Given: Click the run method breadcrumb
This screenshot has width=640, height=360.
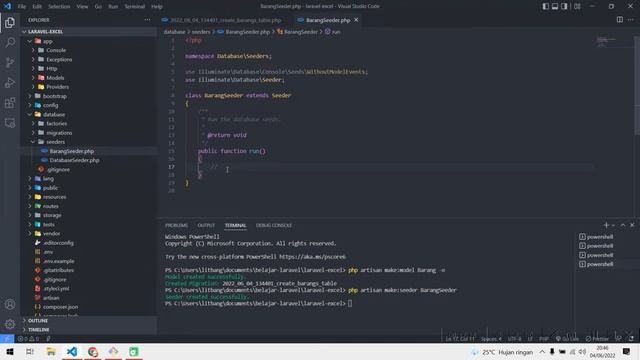Looking at the screenshot, I should tap(333, 31).
